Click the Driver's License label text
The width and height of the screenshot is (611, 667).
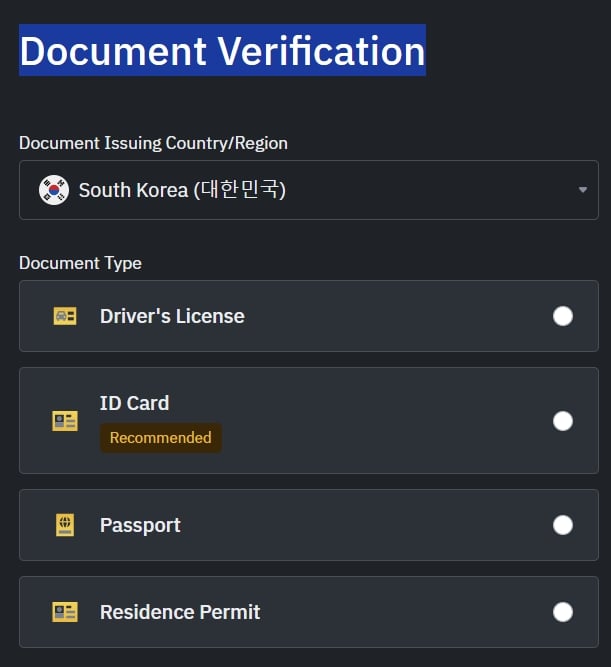click(172, 316)
